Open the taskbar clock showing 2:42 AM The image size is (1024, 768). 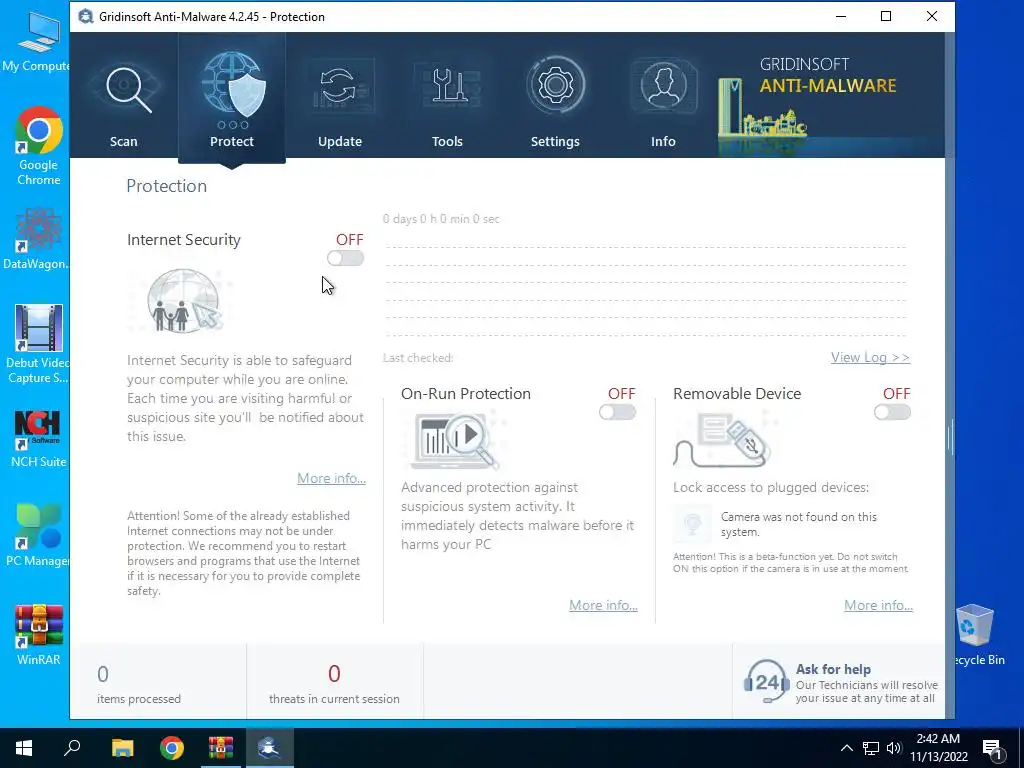click(x=938, y=748)
